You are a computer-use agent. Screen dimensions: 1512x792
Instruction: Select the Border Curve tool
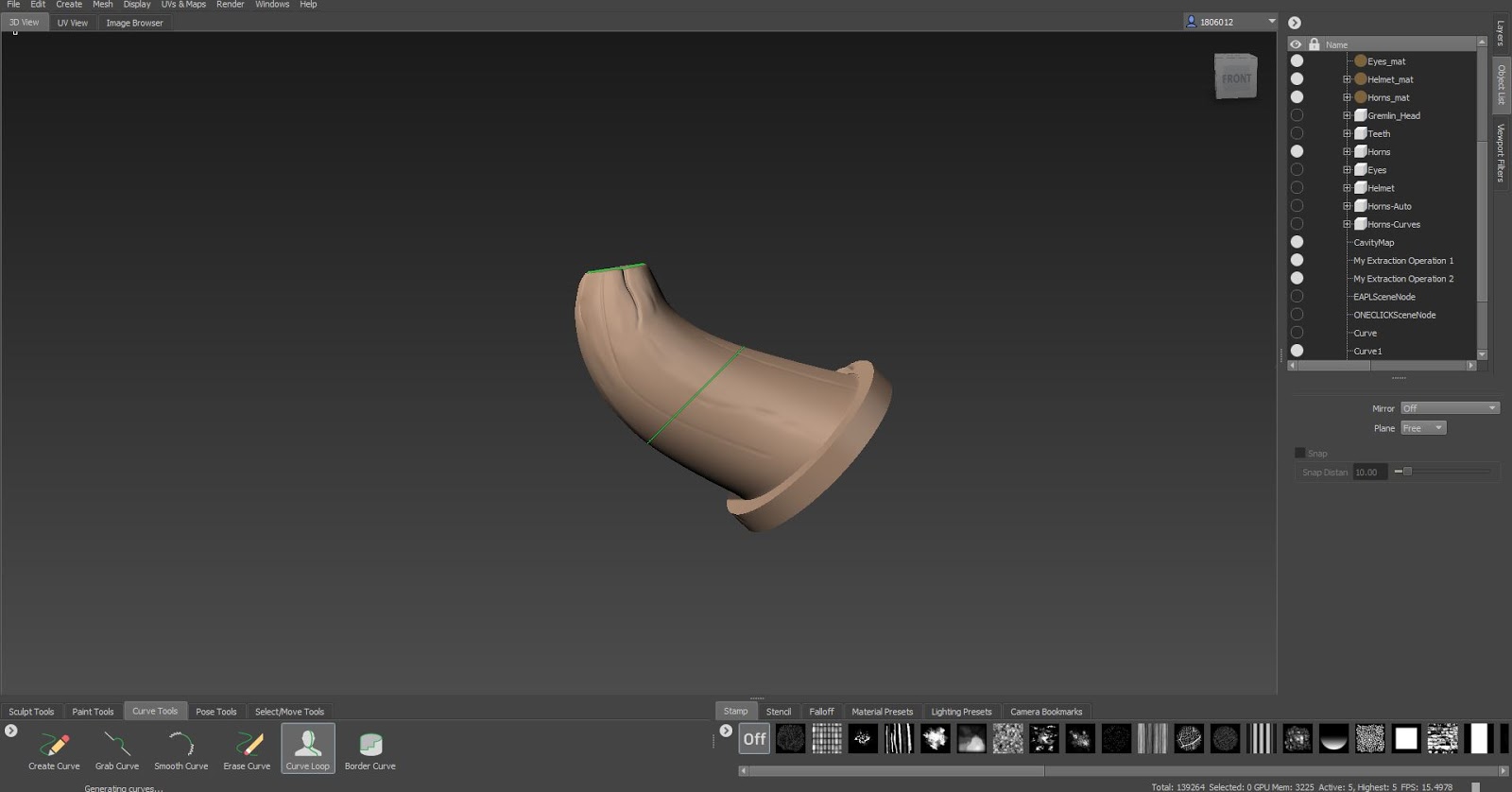pyautogui.click(x=370, y=750)
